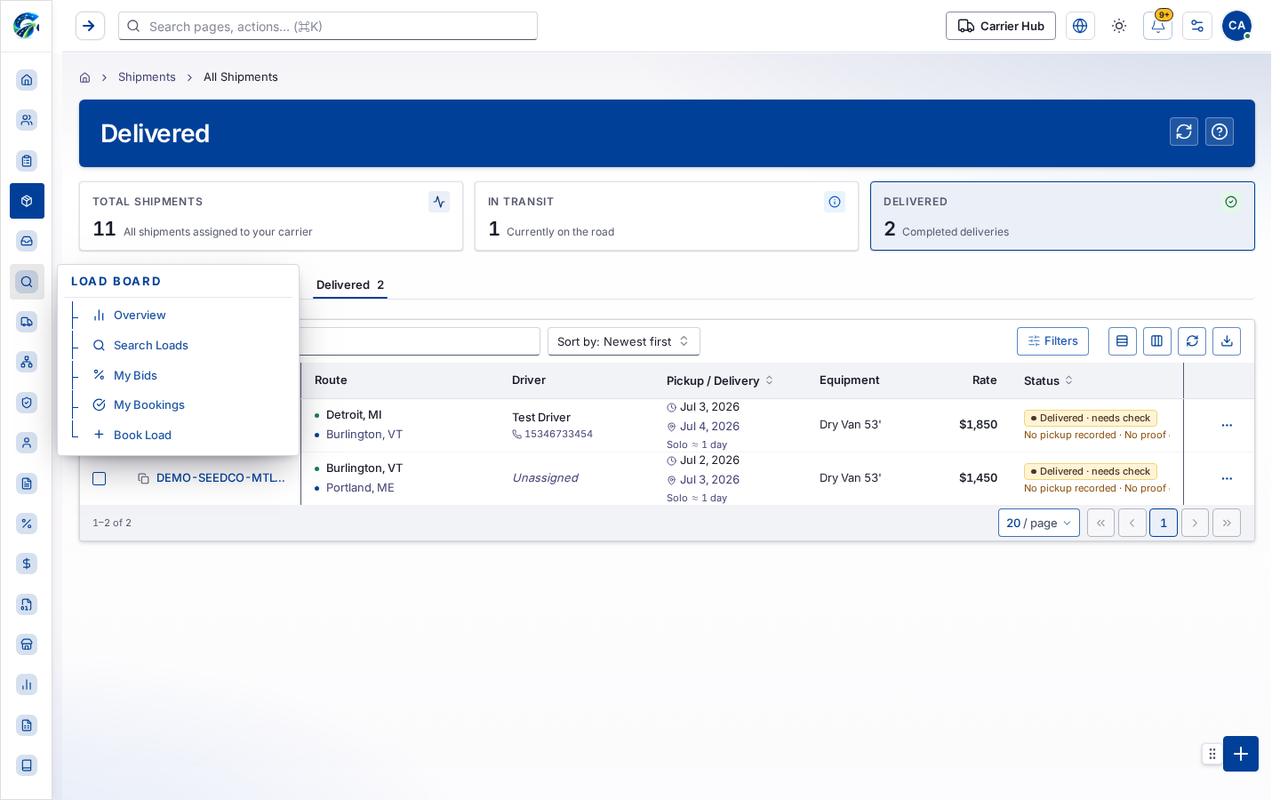Click the column layout icon in table toolbar
The height and width of the screenshot is (800, 1280).
1157,341
